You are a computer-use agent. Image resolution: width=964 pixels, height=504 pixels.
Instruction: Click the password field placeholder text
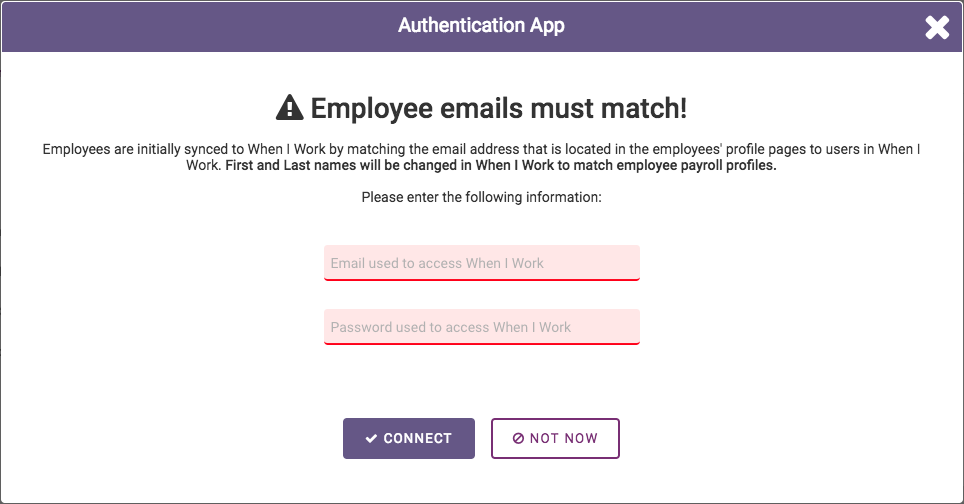click(x=451, y=327)
